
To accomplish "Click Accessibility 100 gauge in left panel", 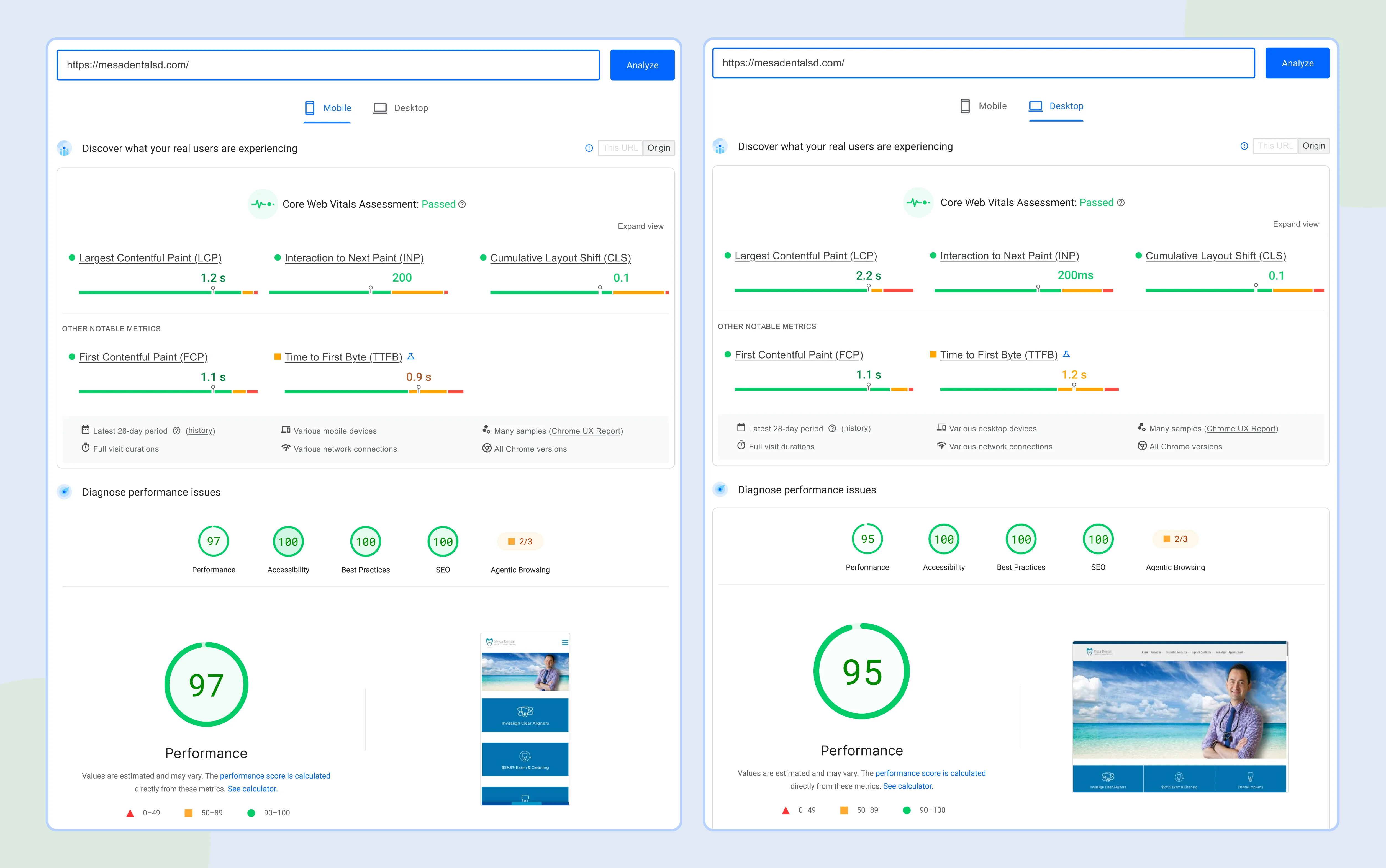I will click(x=288, y=541).
